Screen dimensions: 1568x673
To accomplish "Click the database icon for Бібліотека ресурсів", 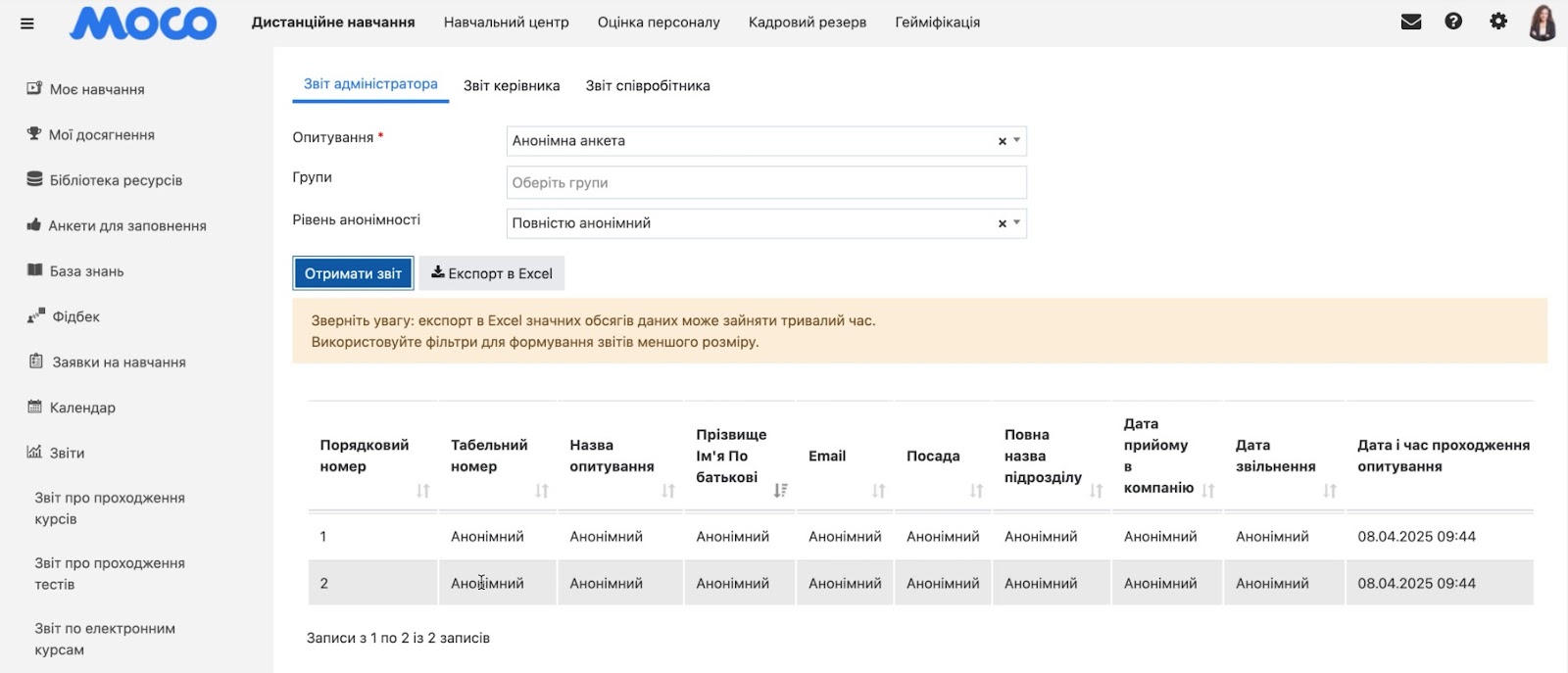I will tap(34, 179).
